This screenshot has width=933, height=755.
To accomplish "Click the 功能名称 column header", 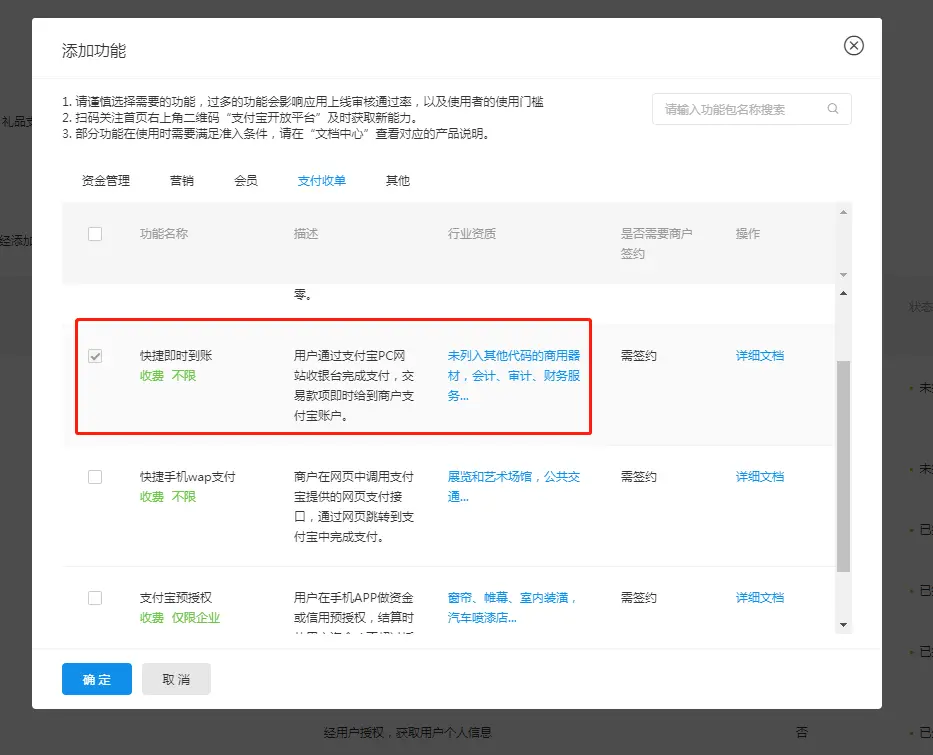I will [x=164, y=234].
